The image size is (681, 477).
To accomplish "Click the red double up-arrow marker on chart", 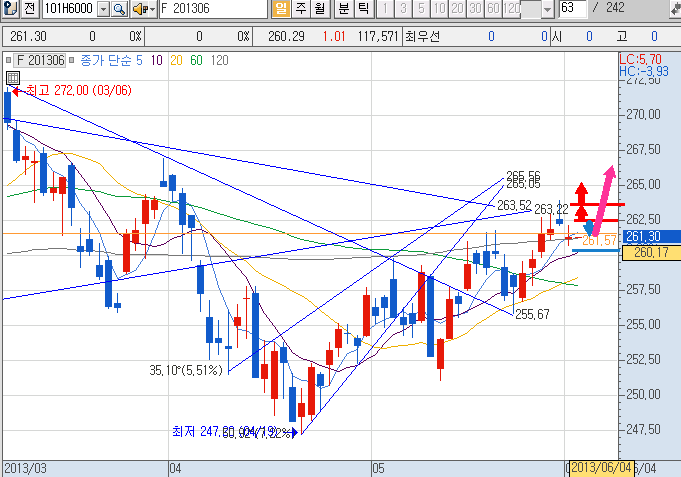I will click(x=579, y=200).
